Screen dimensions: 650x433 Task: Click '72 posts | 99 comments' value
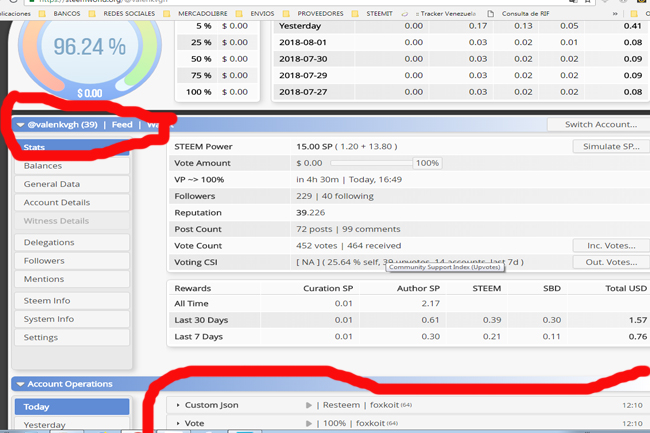(x=348, y=230)
